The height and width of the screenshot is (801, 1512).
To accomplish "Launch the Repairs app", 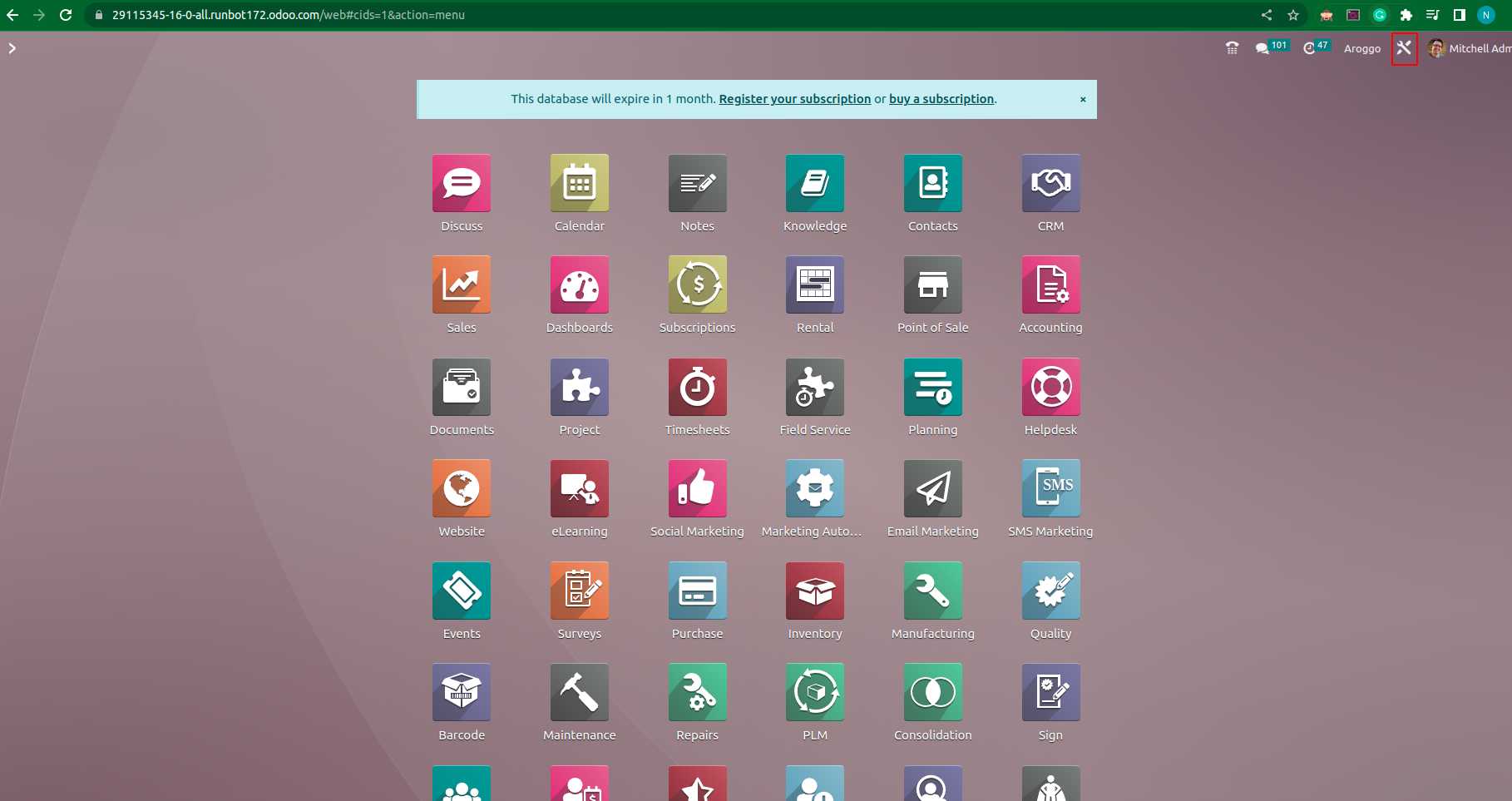I will coord(697,692).
